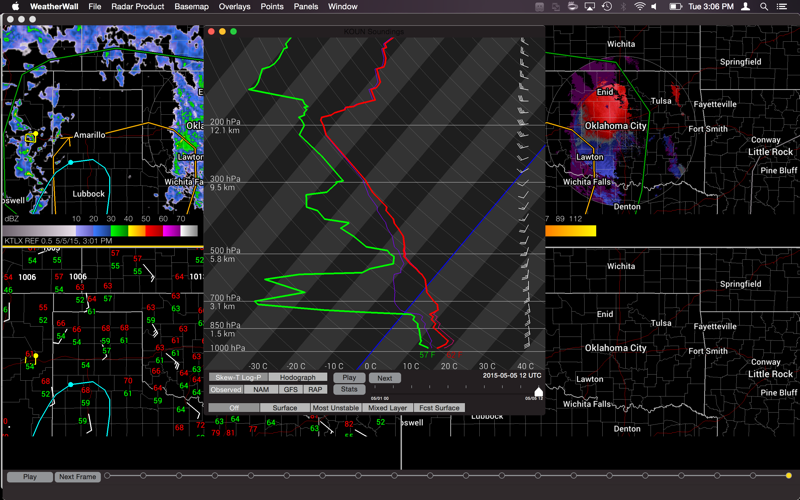Select the Skew-T Log-P view
Viewport: 800px width, 500px height.
[x=238, y=378]
